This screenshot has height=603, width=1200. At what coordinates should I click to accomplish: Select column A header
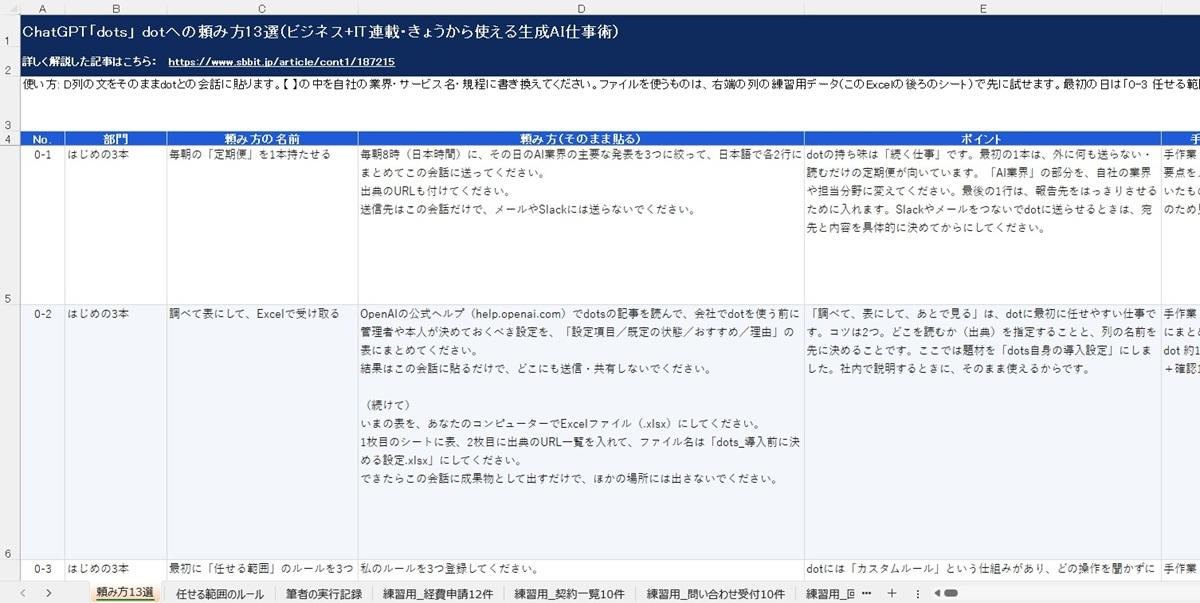click(x=42, y=8)
